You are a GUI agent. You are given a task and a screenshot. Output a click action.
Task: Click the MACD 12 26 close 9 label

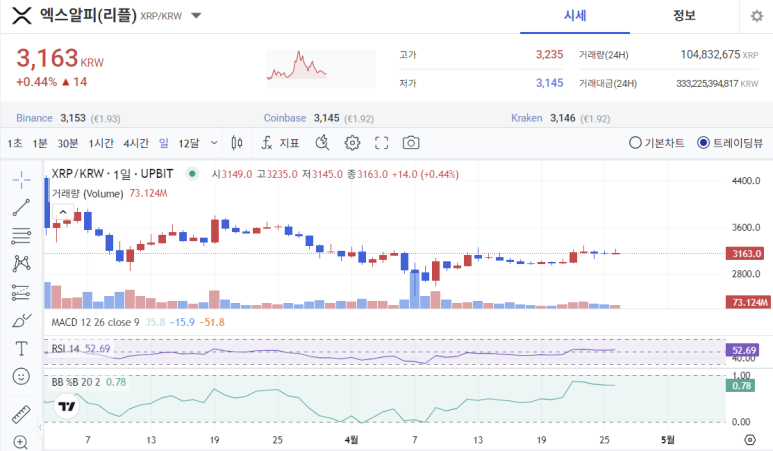click(95, 322)
